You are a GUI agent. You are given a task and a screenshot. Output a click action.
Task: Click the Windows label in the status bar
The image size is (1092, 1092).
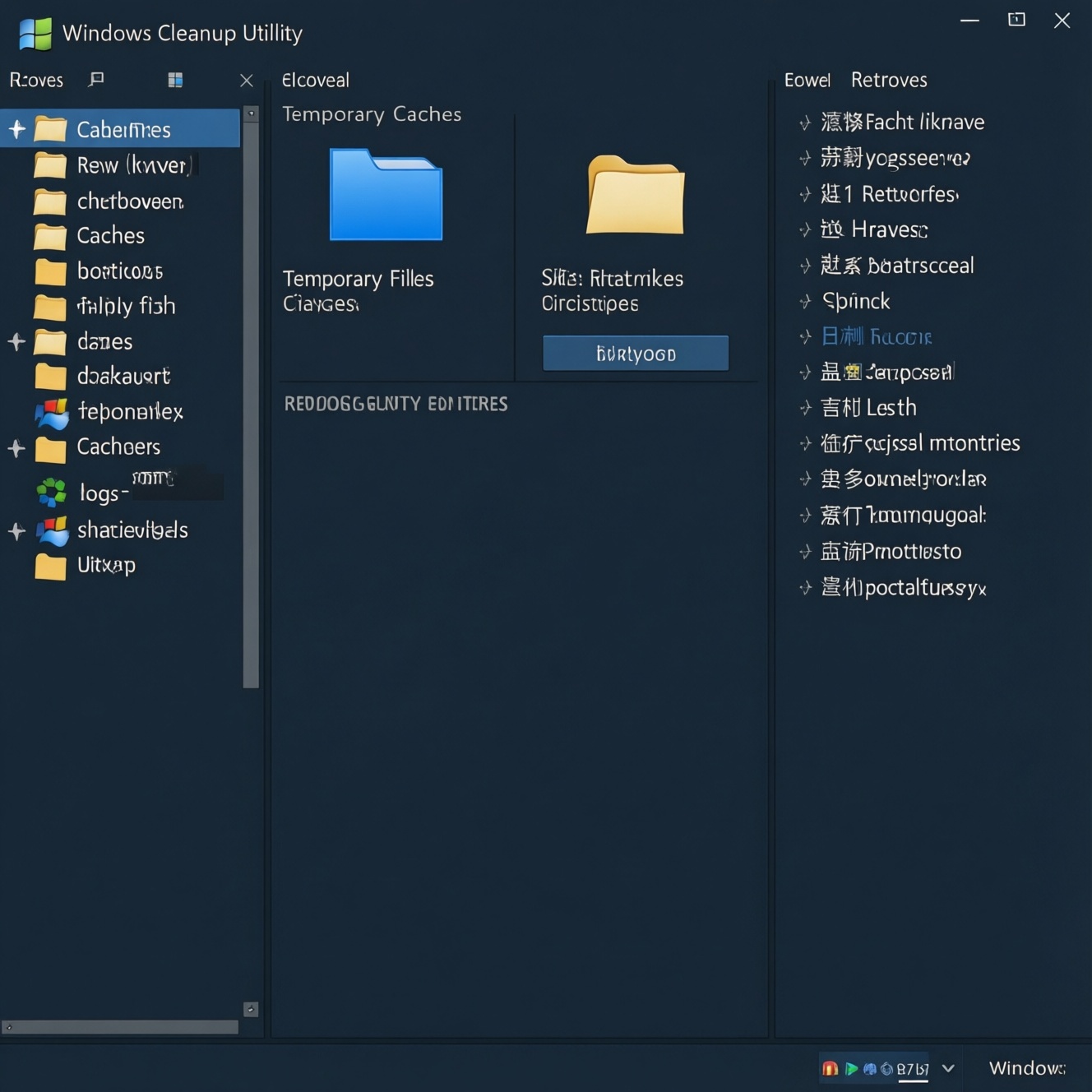1027,1068
